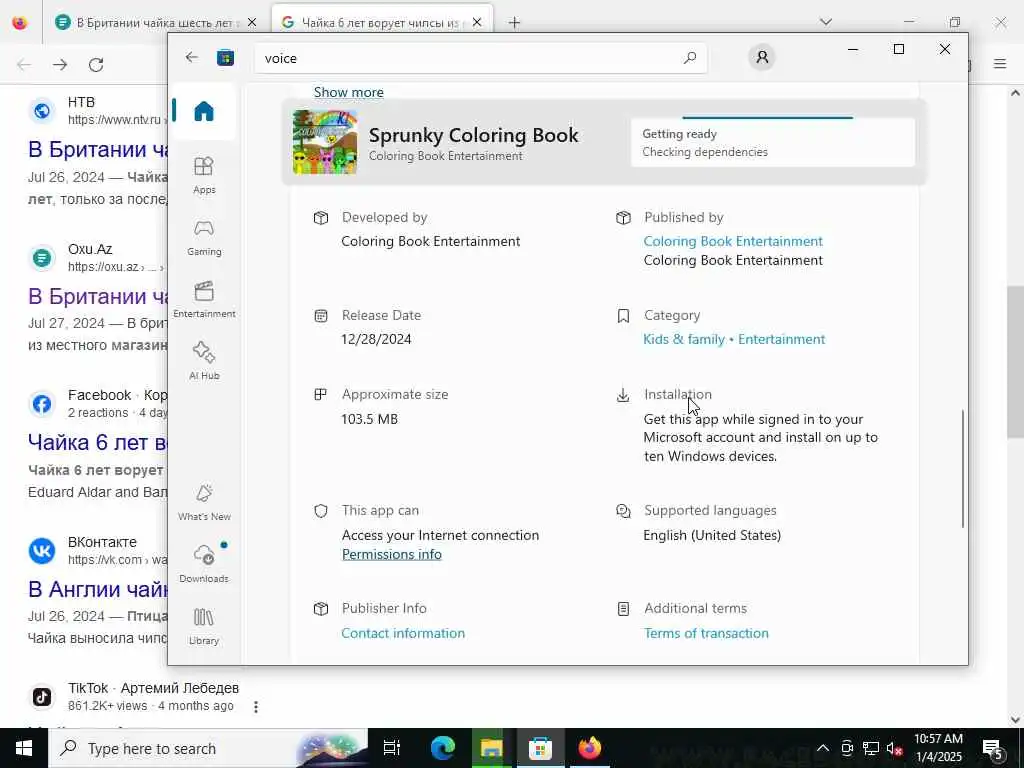Open the notification center icon
This screenshot has width=1024, height=768.
[x=992, y=748]
